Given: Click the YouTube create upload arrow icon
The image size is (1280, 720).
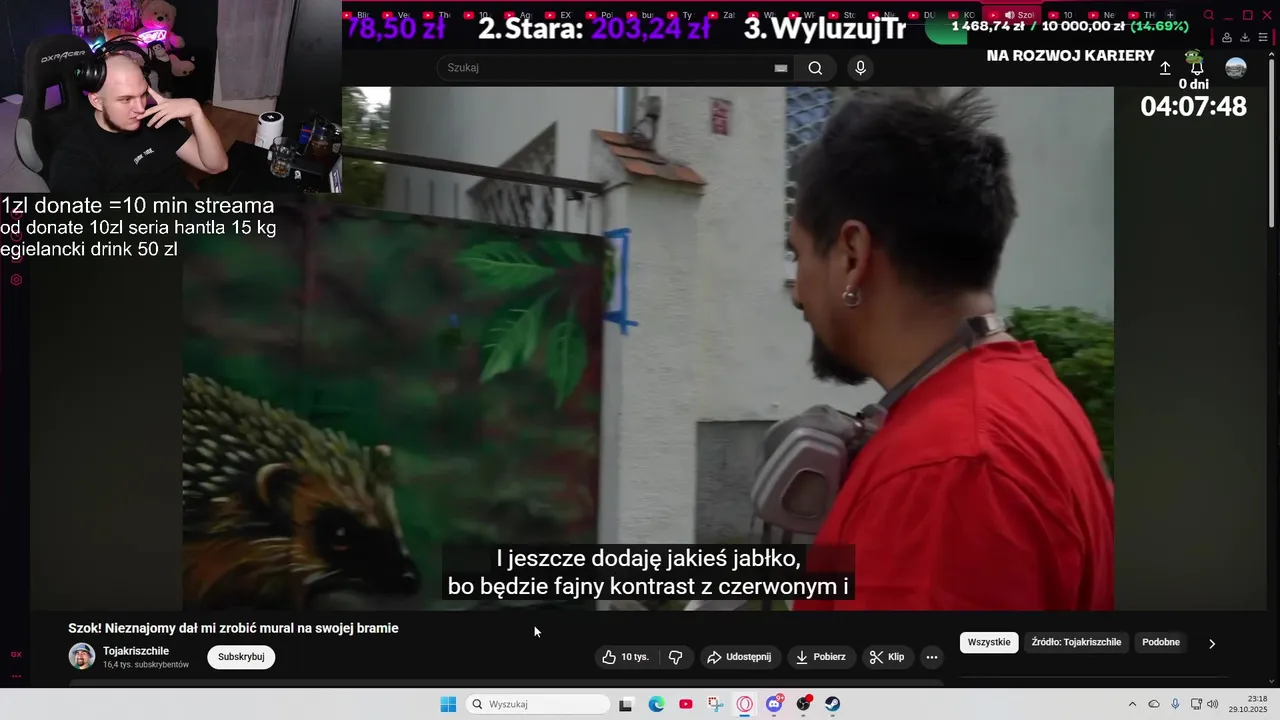Looking at the screenshot, I should click(x=1165, y=68).
